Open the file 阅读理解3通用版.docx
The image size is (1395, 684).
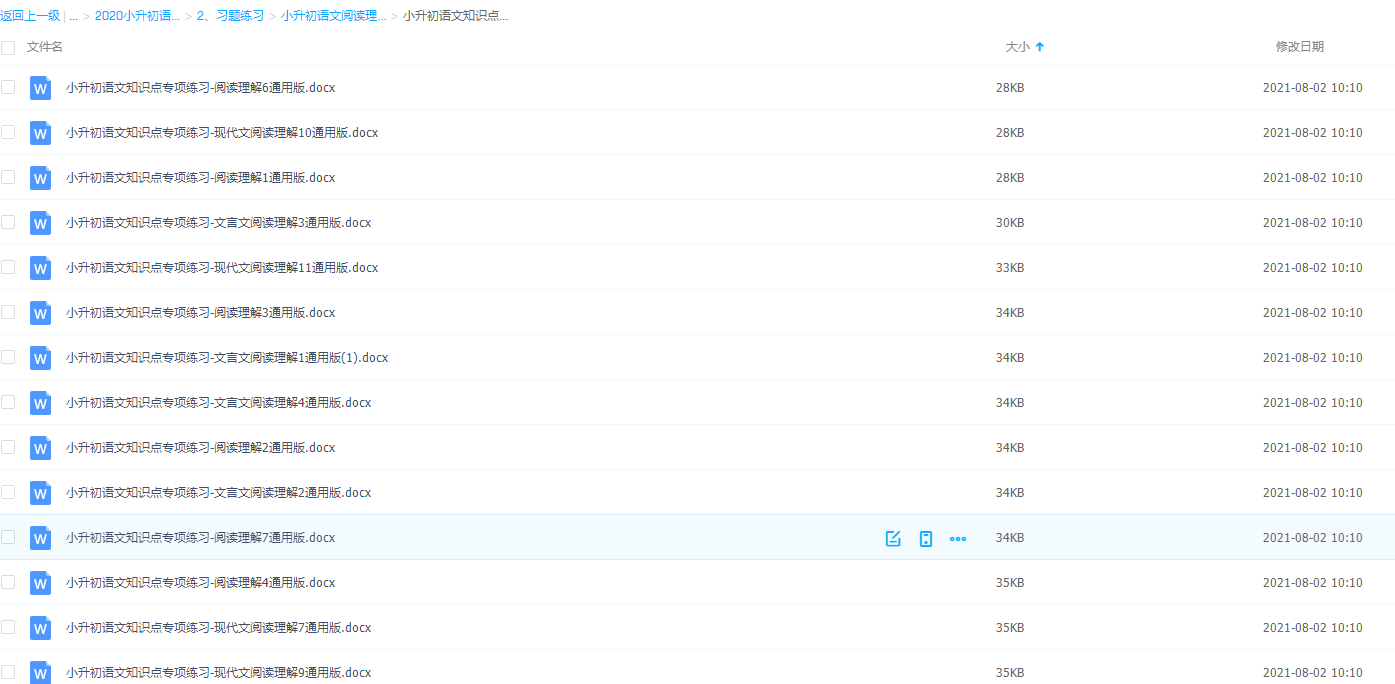(x=200, y=313)
